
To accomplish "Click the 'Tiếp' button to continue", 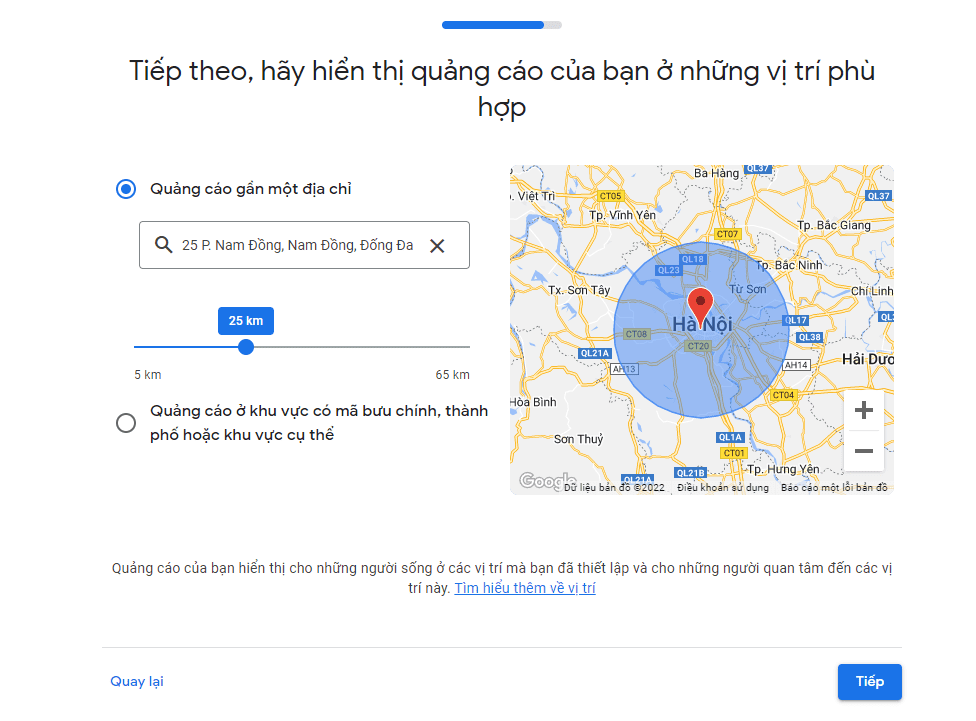I will pyautogui.click(x=870, y=682).
